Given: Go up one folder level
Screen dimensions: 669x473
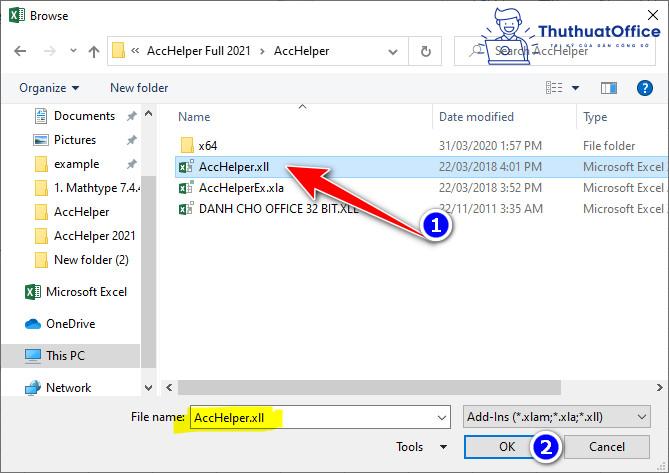Looking at the screenshot, I should click(94, 52).
